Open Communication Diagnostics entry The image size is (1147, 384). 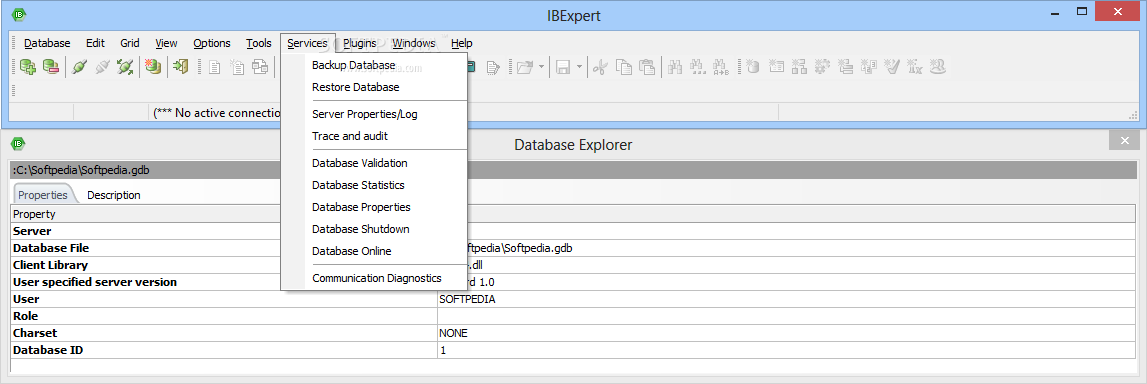(x=374, y=278)
